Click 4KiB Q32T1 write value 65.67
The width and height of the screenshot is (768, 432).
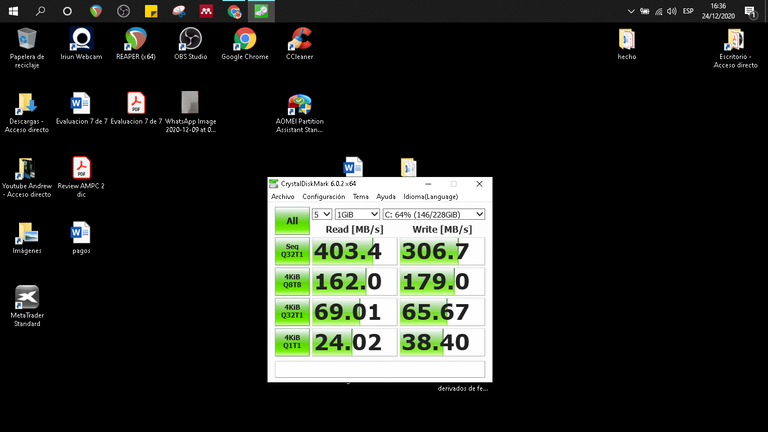click(442, 312)
